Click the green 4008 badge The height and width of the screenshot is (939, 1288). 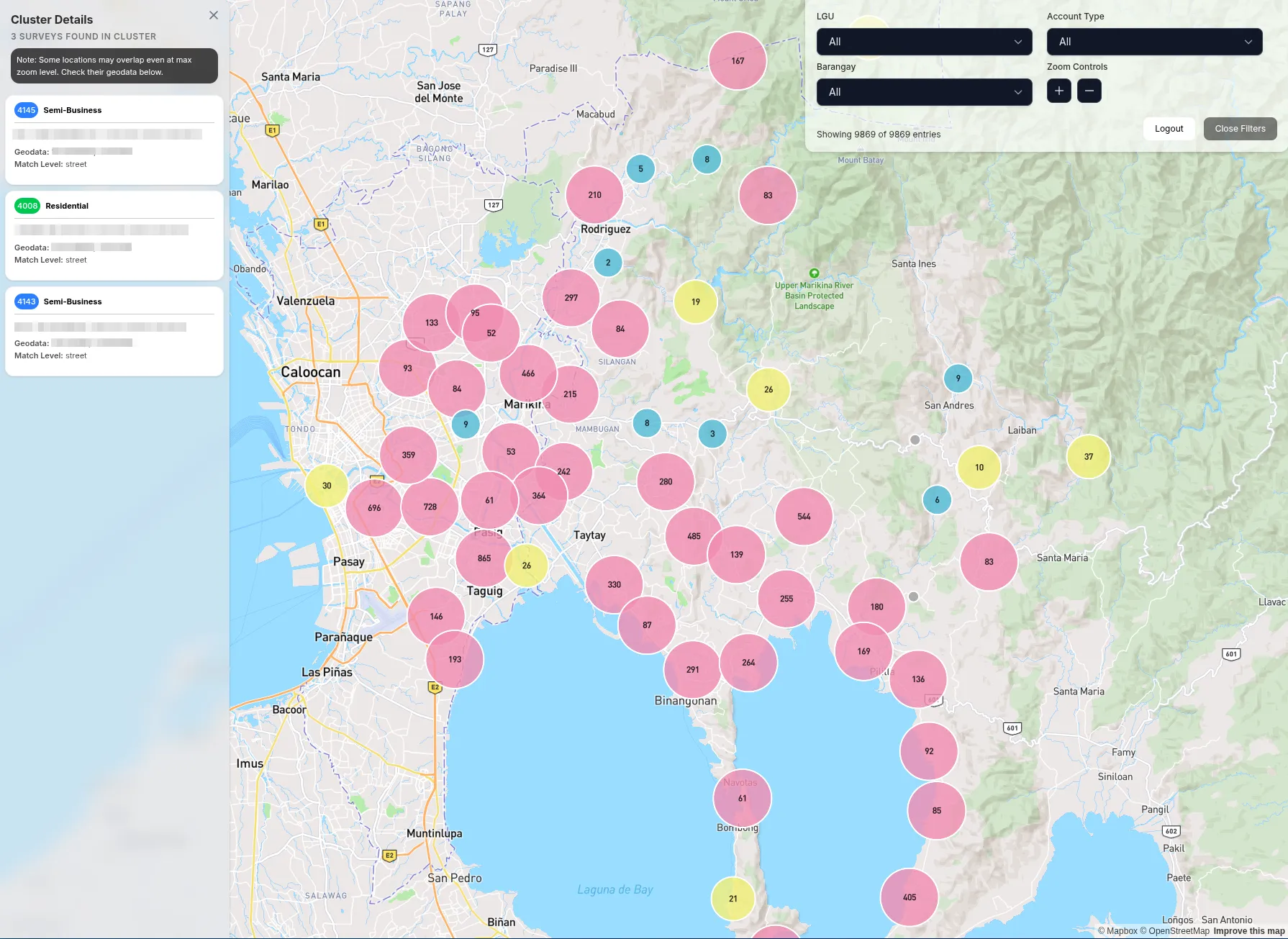27,206
